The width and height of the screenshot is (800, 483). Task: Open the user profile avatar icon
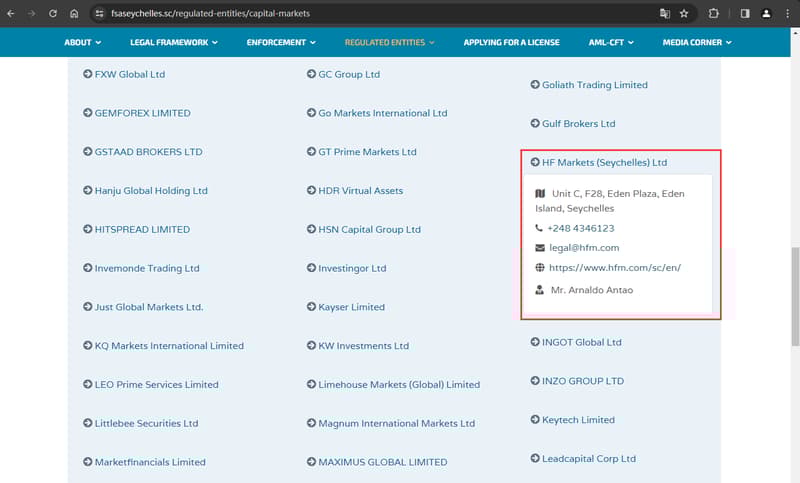(766, 14)
